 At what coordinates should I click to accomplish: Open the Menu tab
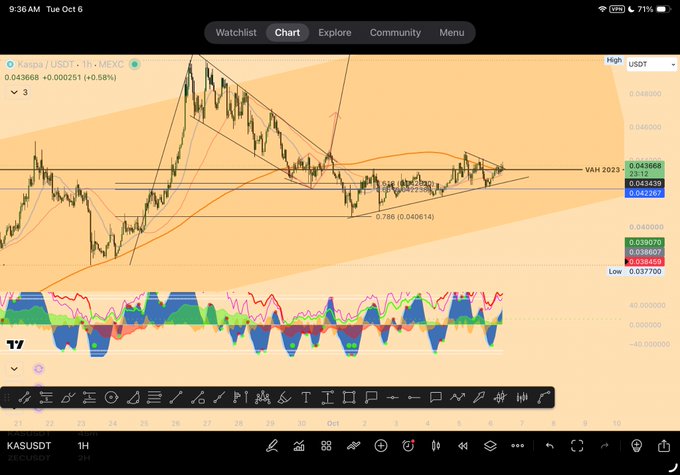click(451, 33)
